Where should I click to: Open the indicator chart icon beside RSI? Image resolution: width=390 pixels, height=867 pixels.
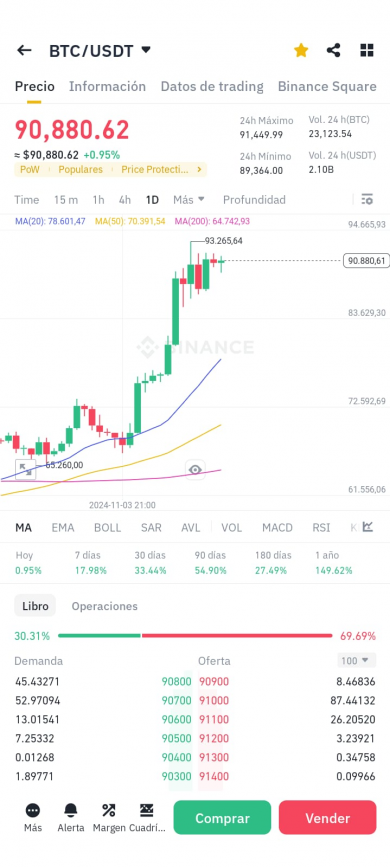tap(367, 527)
